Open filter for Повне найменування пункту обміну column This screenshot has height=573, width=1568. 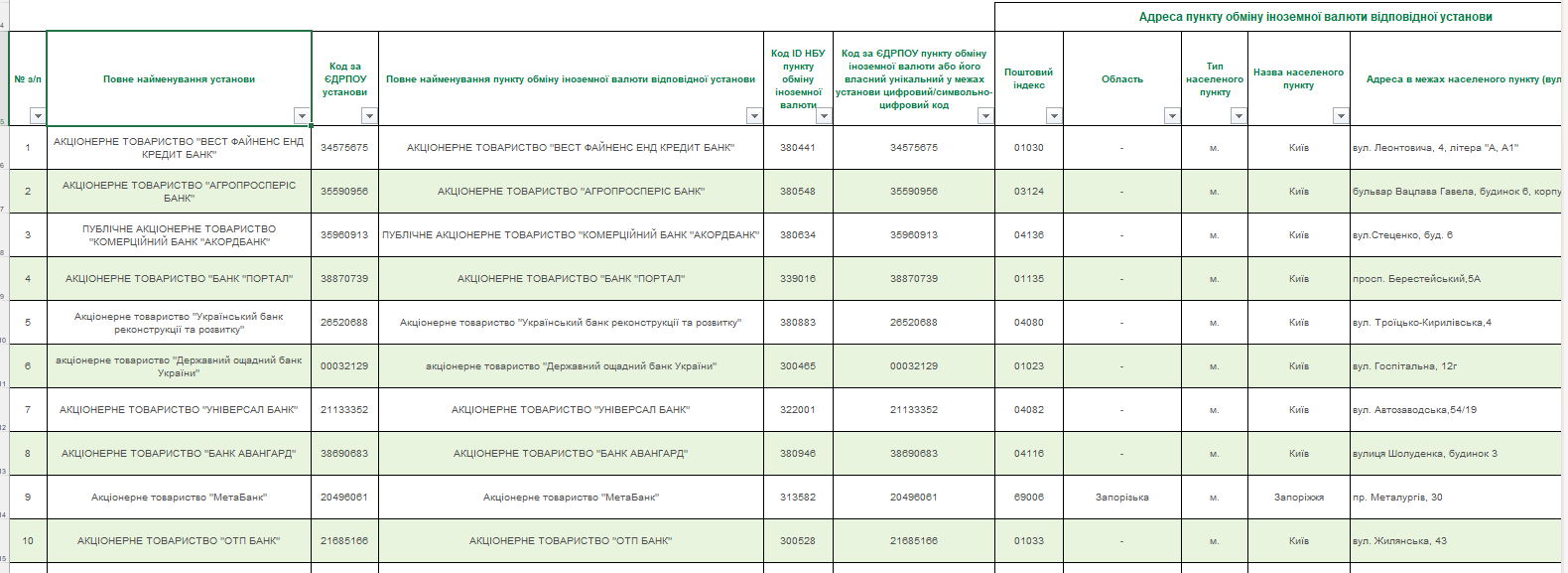754,116
